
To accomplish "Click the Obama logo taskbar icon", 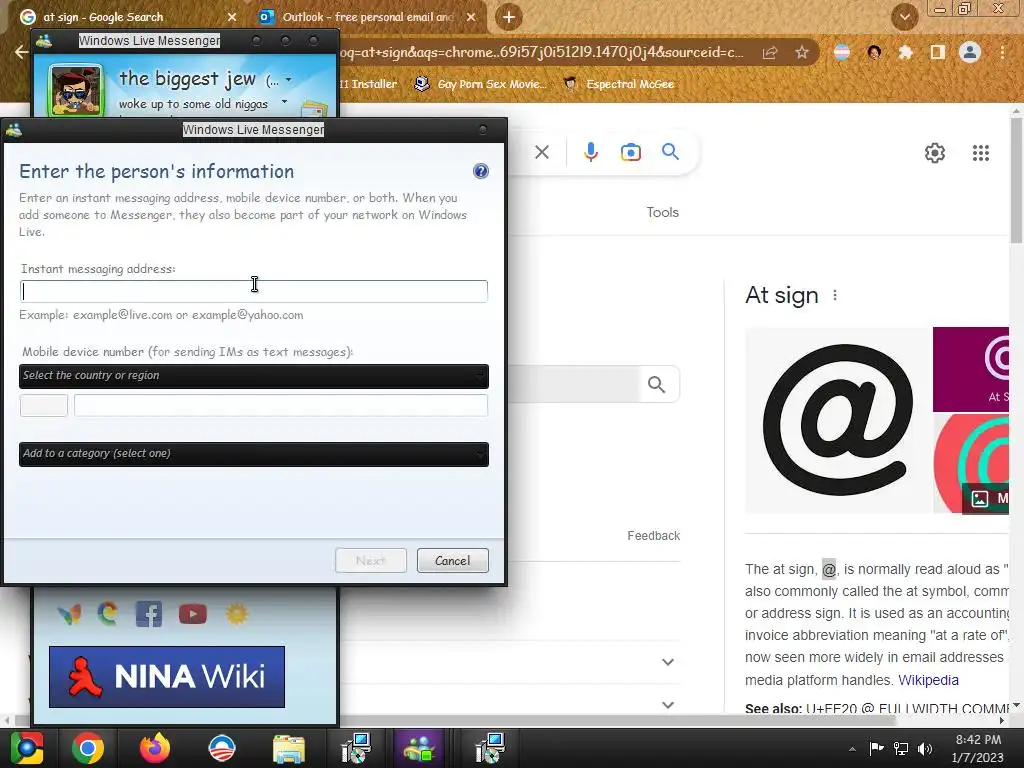I will click(x=222, y=748).
